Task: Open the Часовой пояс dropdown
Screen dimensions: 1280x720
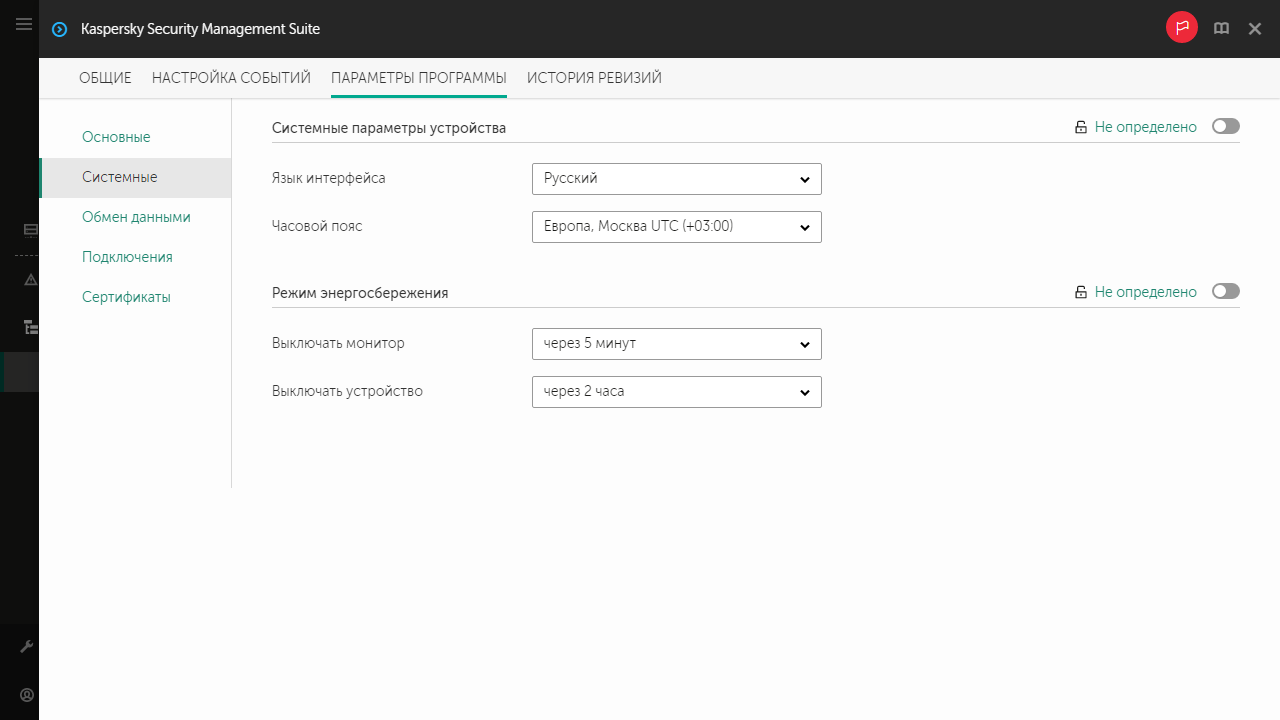Action: click(676, 227)
